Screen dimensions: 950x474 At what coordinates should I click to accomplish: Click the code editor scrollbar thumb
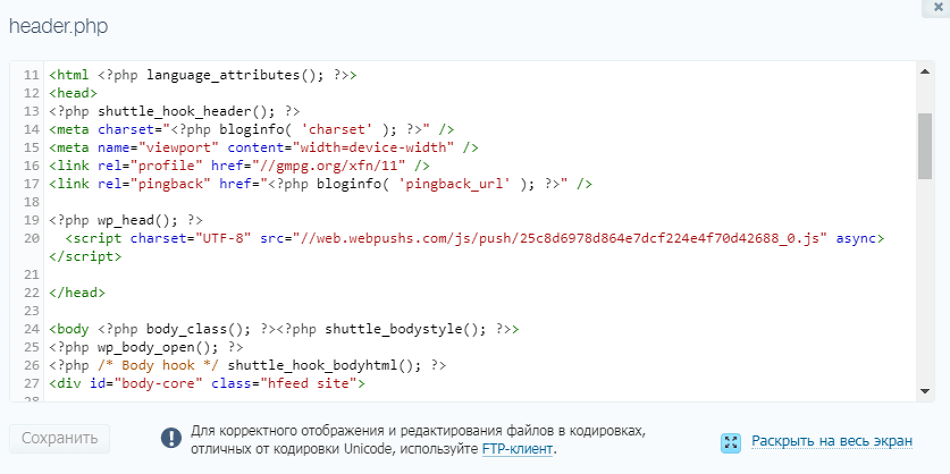925,146
